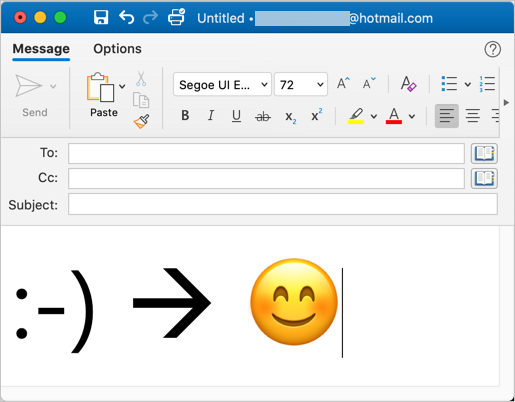Click the Format Painter brush icon
Screen dimensions: 515x402
tap(142, 121)
